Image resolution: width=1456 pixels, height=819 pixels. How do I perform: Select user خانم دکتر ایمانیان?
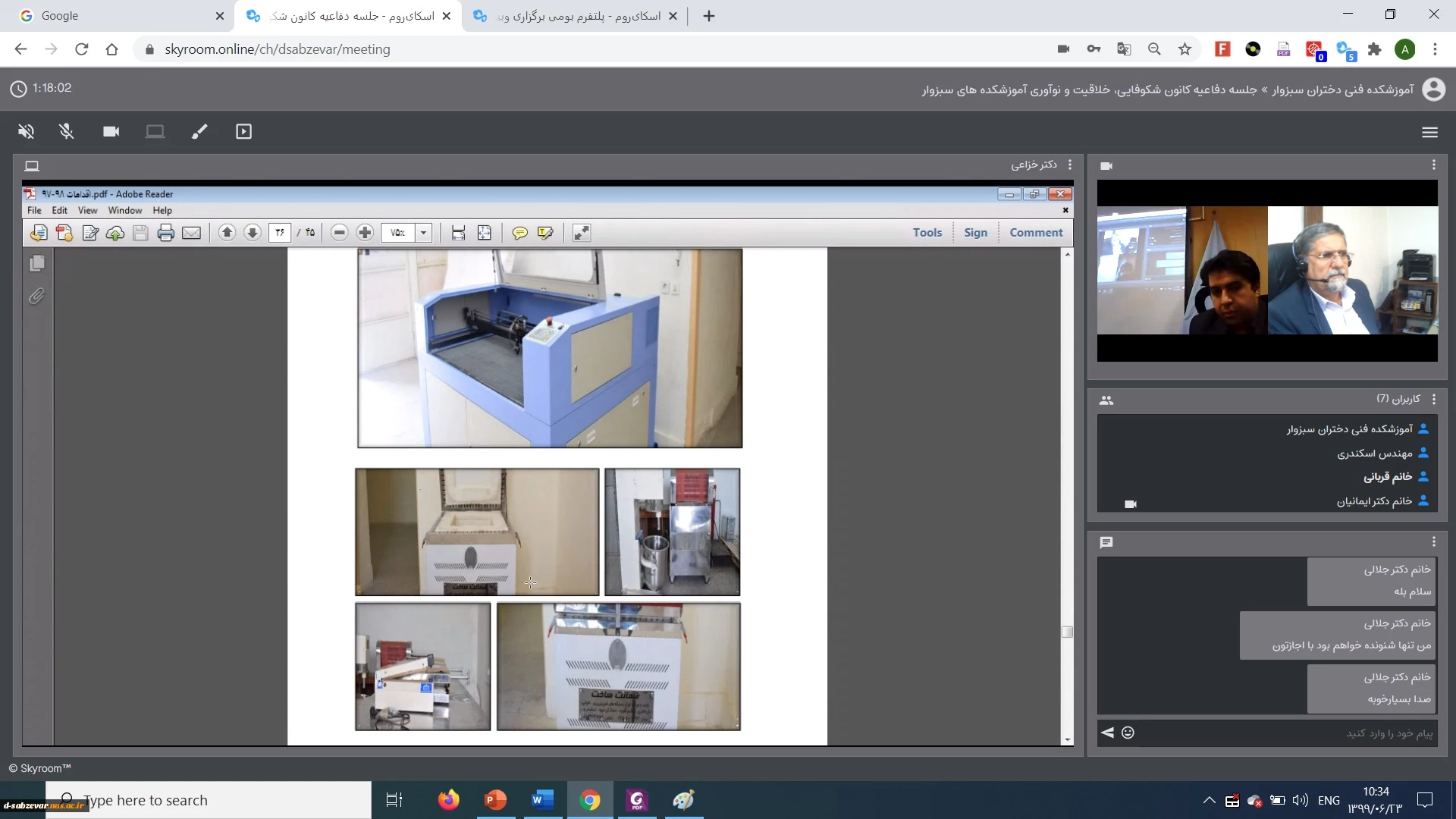[1374, 501]
